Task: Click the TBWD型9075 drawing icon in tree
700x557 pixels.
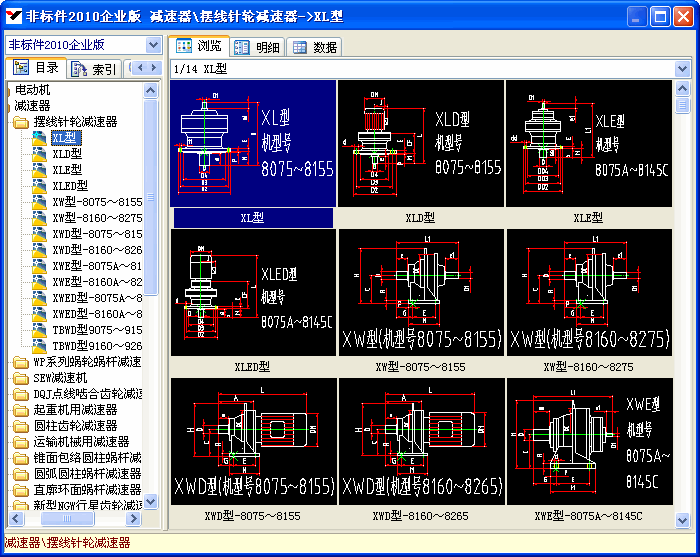Action: 40,330
